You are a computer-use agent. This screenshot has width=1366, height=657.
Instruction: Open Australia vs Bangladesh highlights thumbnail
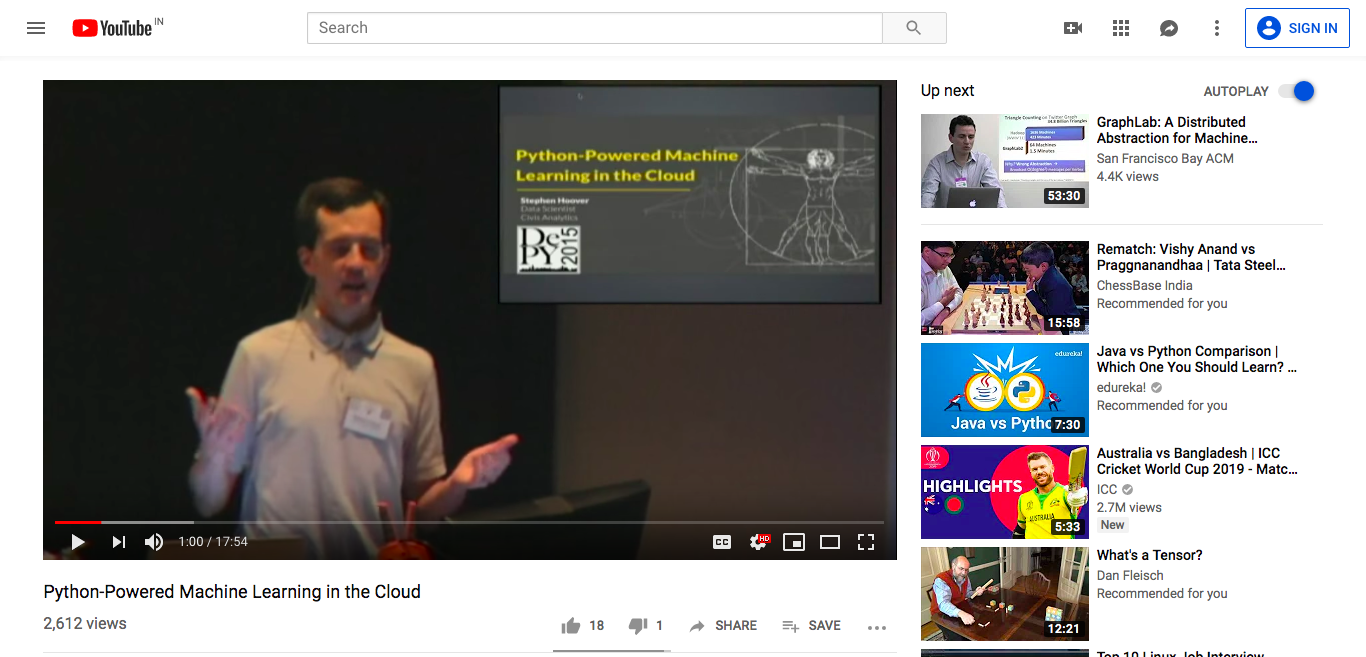(x=1005, y=492)
